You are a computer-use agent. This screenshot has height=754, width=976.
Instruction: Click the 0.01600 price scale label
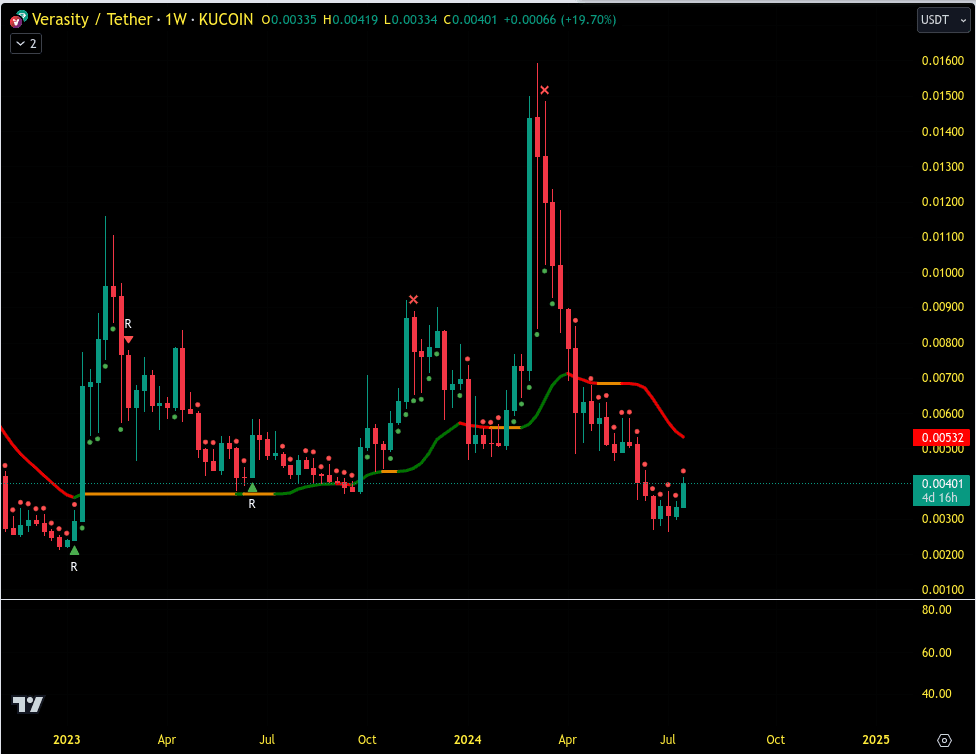click(x=942, y=60)
